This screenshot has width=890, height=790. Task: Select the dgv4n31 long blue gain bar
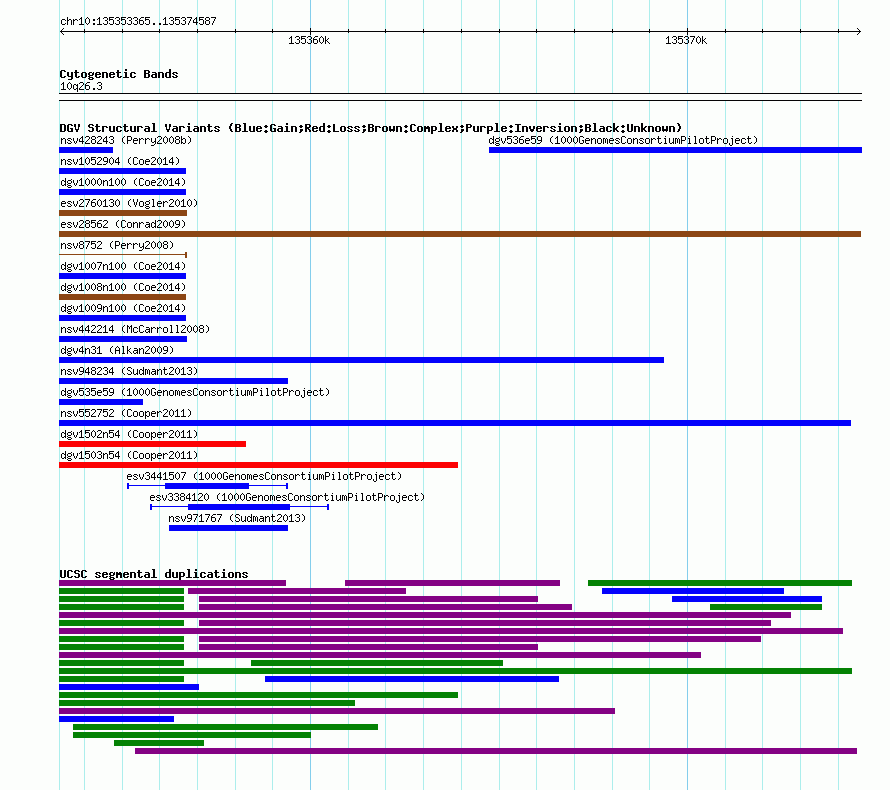click(362, 360)
